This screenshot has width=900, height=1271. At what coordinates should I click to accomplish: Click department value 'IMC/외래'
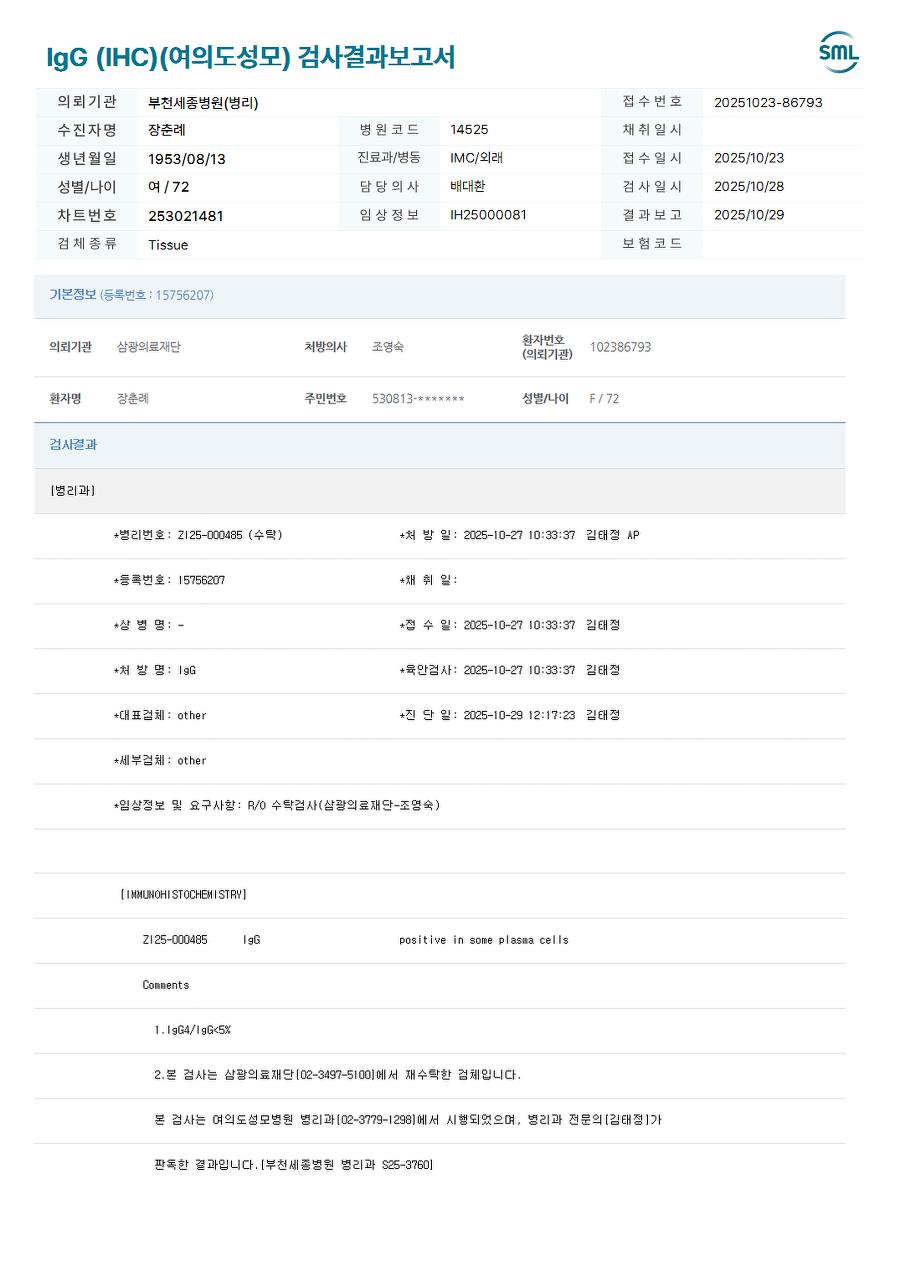477,158
